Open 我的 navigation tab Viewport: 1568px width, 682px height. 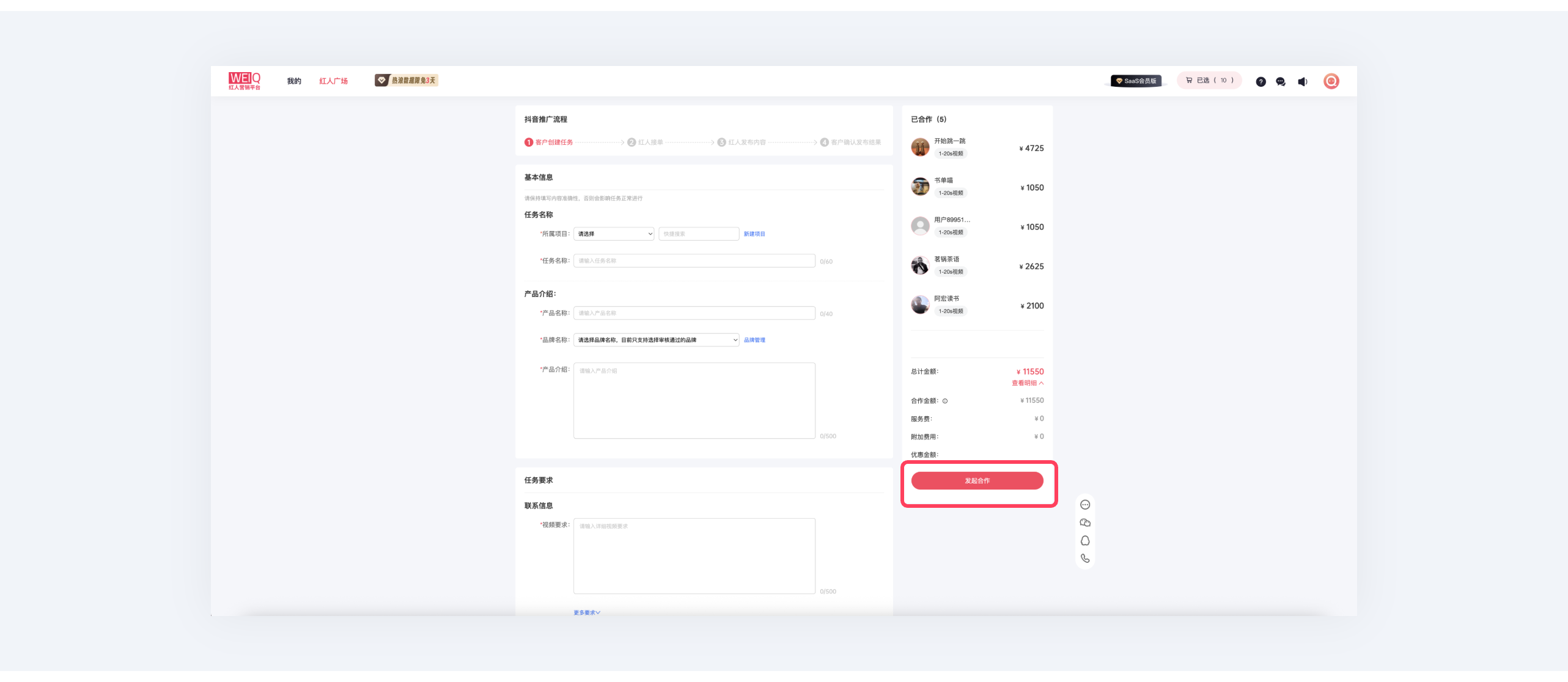point(294,81)
